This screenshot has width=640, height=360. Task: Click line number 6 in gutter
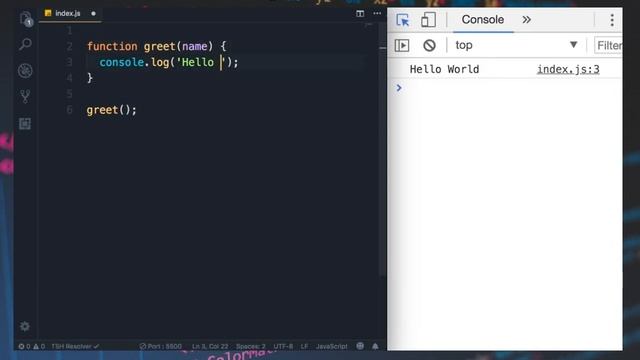69,110
